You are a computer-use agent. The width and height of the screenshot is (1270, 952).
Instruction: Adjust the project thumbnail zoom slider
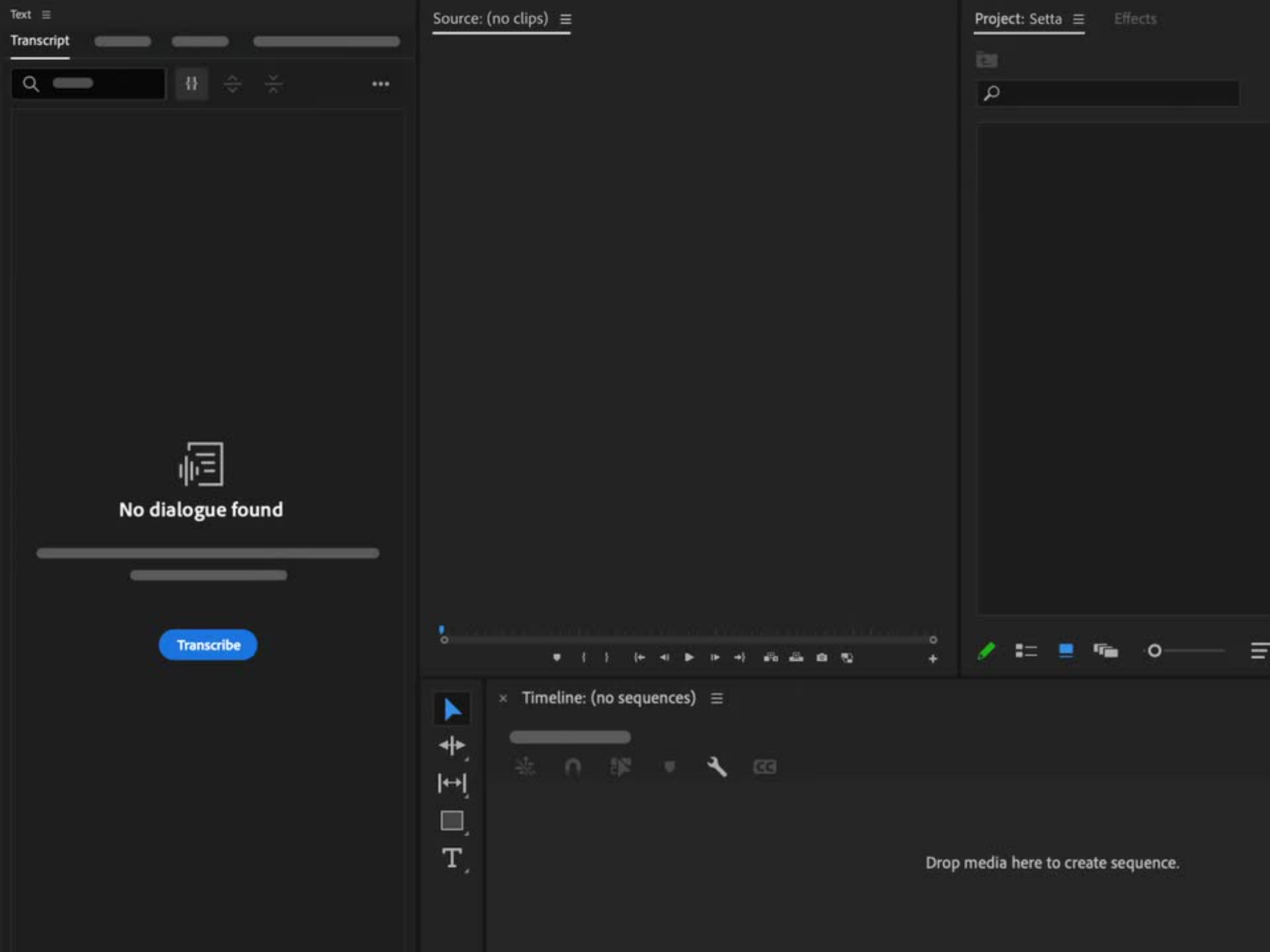[x=1155, y=651]
